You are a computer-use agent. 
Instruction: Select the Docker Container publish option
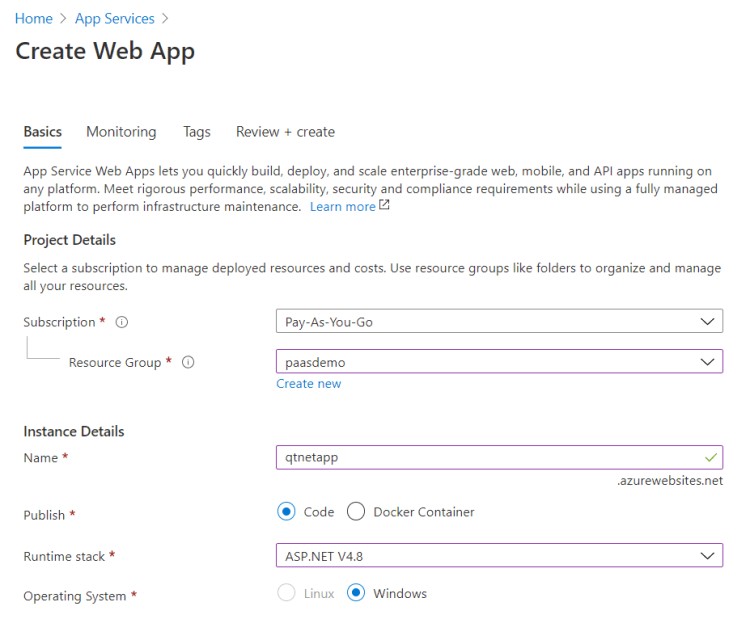pyautogui.click(x=356, y=512)
